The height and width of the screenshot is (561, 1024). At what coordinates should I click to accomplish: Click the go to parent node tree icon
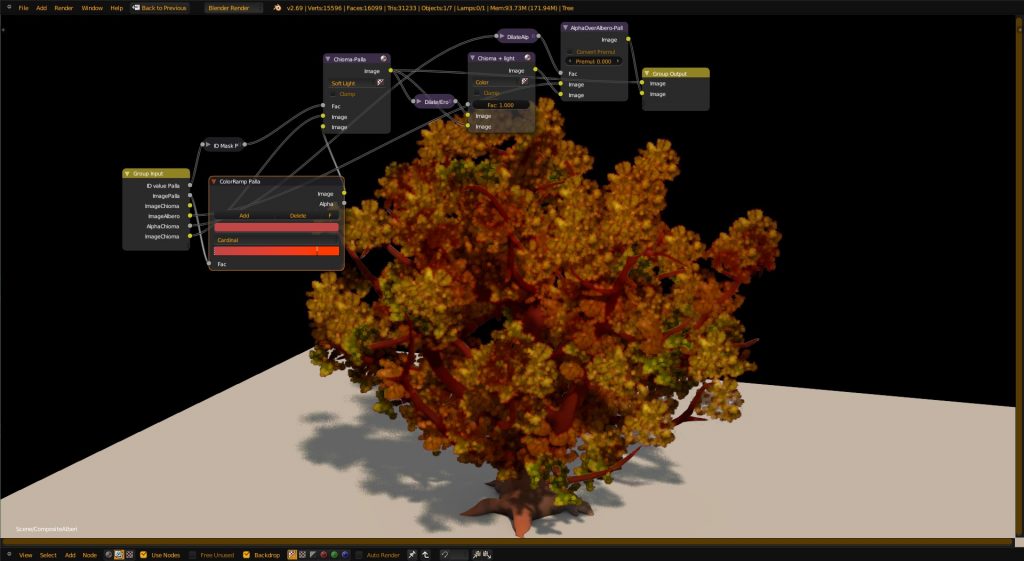(x=425, y=554)
